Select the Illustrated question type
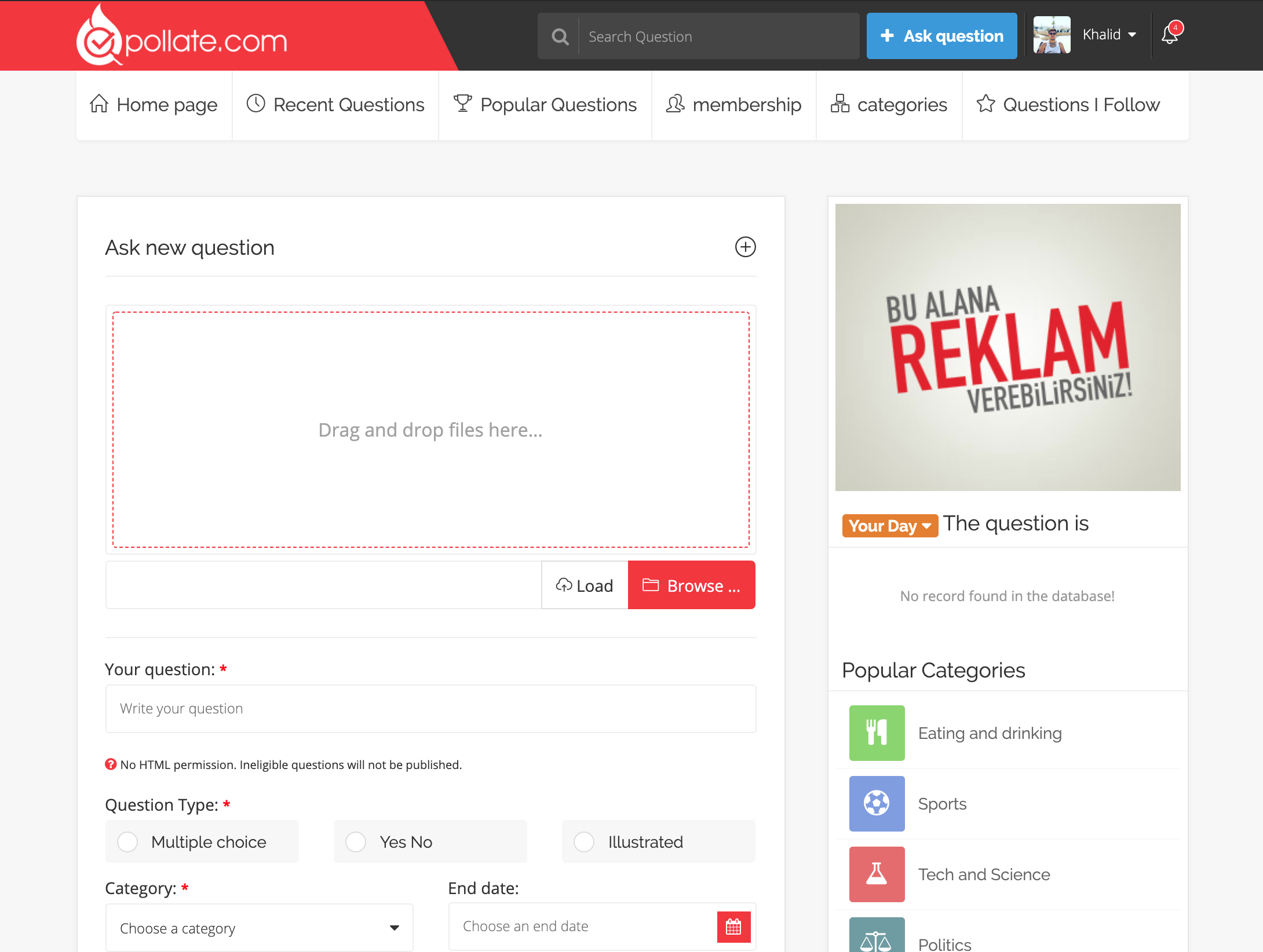This screenshot has width=1263, height=952. click(x=585, y=841)
